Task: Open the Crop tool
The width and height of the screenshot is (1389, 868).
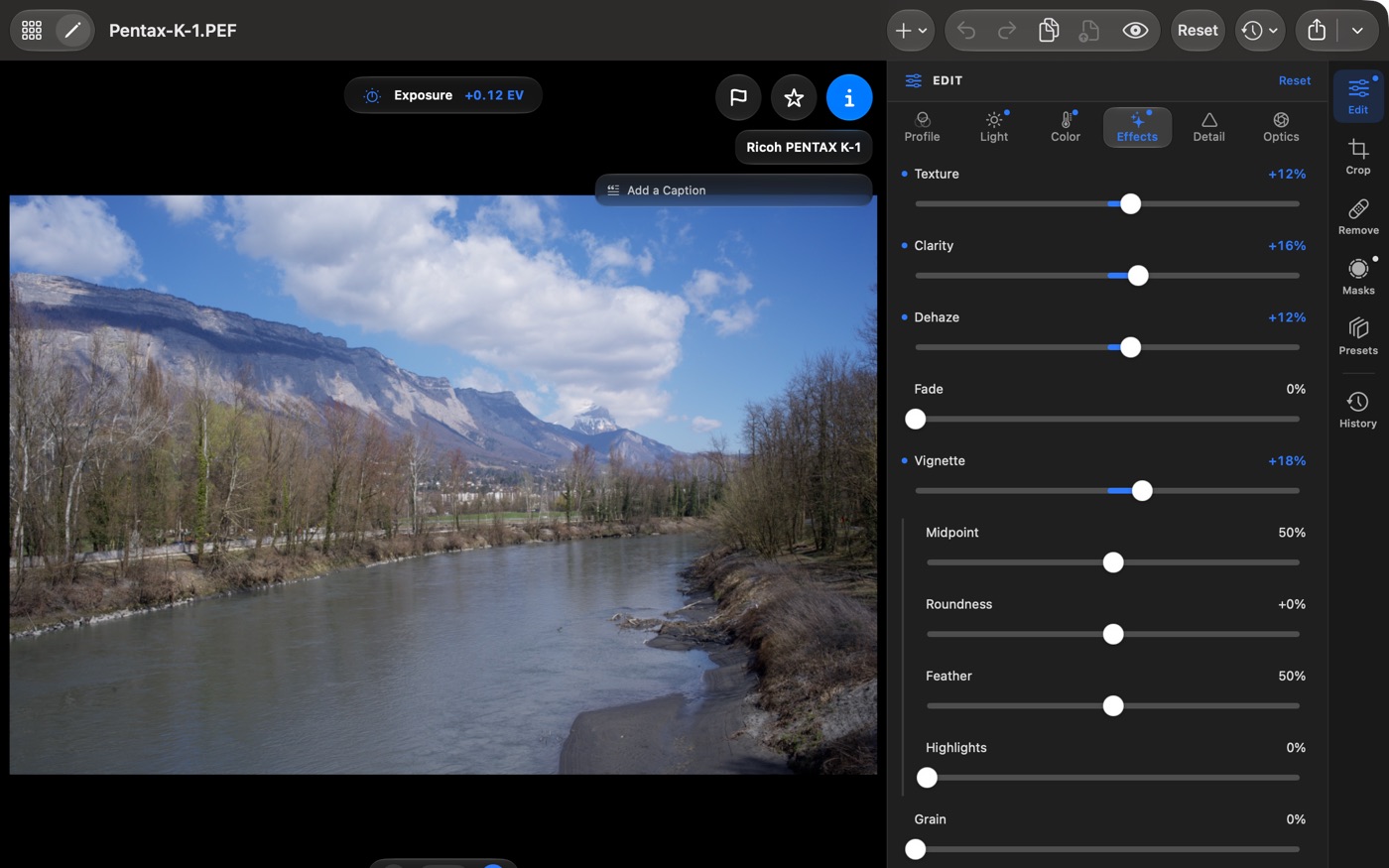Action: pyautogui.click(x=1358, y=157)
